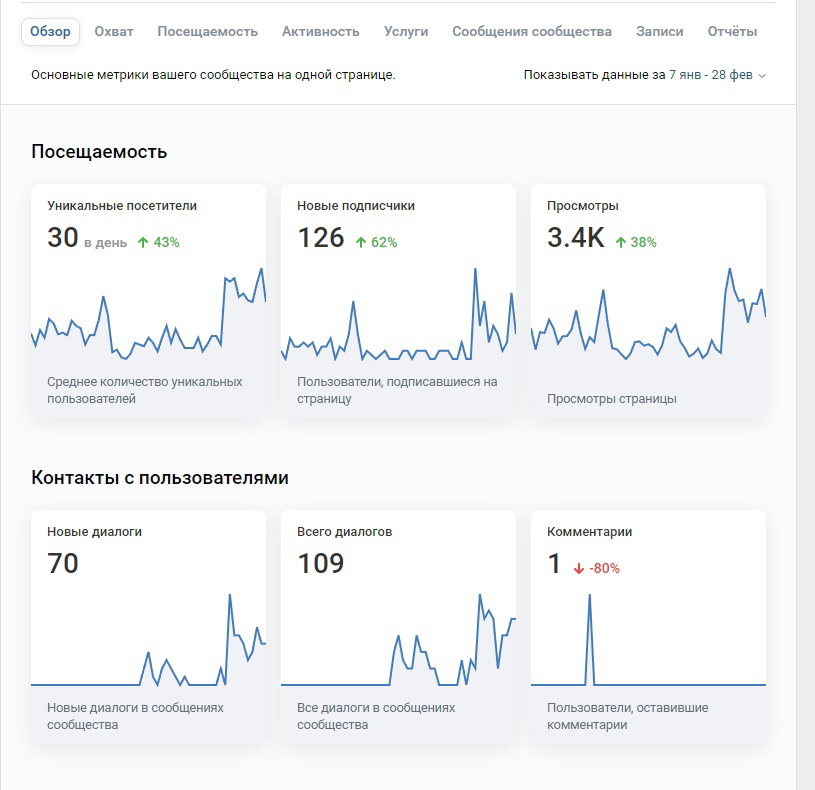Select the Обзор tab
This screenshot has height=790, width=815.
click(x=50, y=32)
